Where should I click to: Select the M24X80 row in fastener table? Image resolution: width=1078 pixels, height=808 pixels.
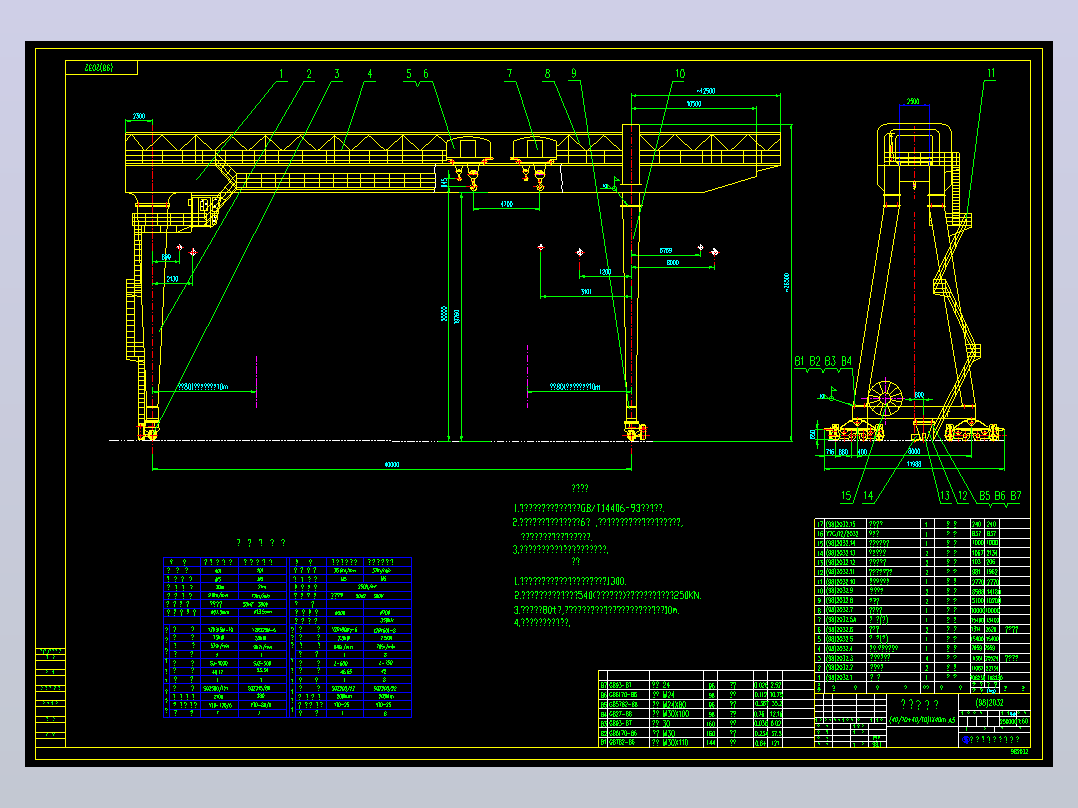coord(706,704)
